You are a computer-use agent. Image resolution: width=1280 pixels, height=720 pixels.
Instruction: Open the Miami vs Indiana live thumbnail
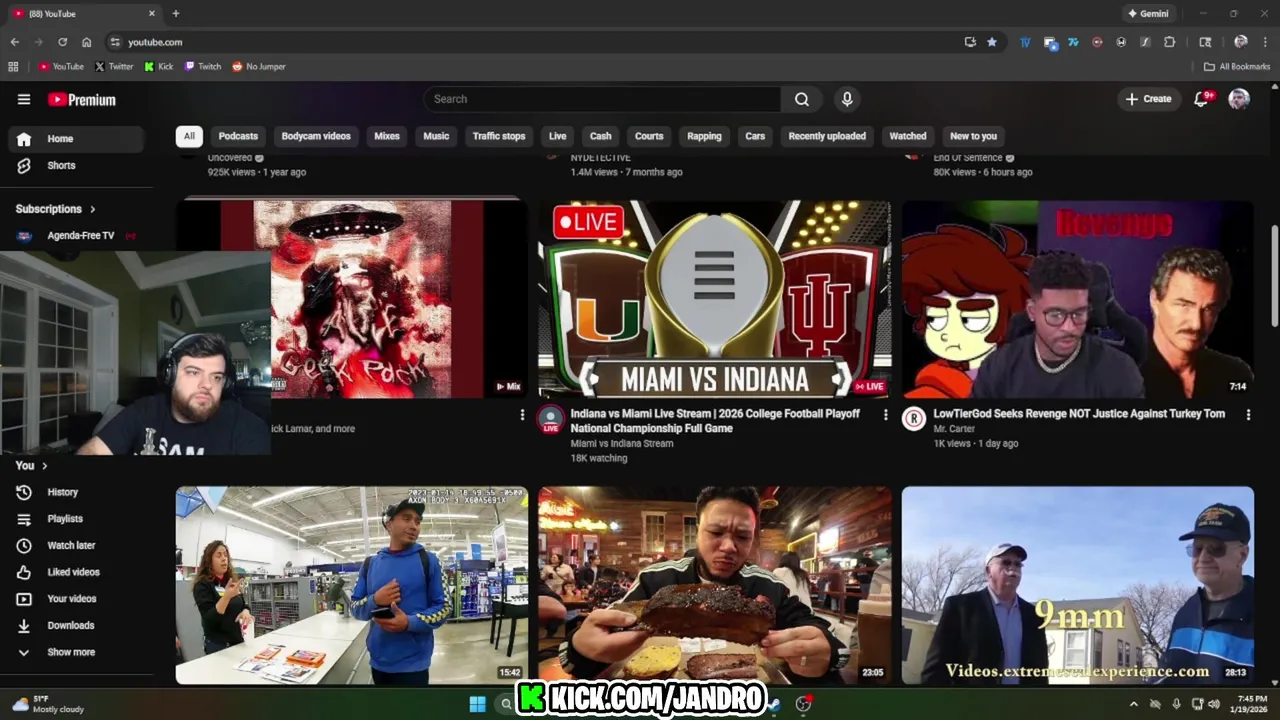point(715,299)
